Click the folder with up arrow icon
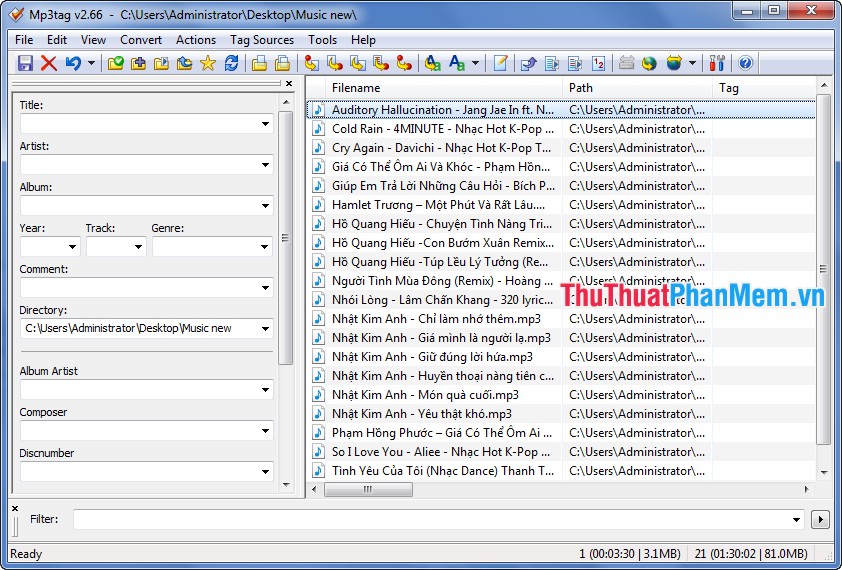The width and height of the screenshot is (842, 570). click(x=184, y=63)
